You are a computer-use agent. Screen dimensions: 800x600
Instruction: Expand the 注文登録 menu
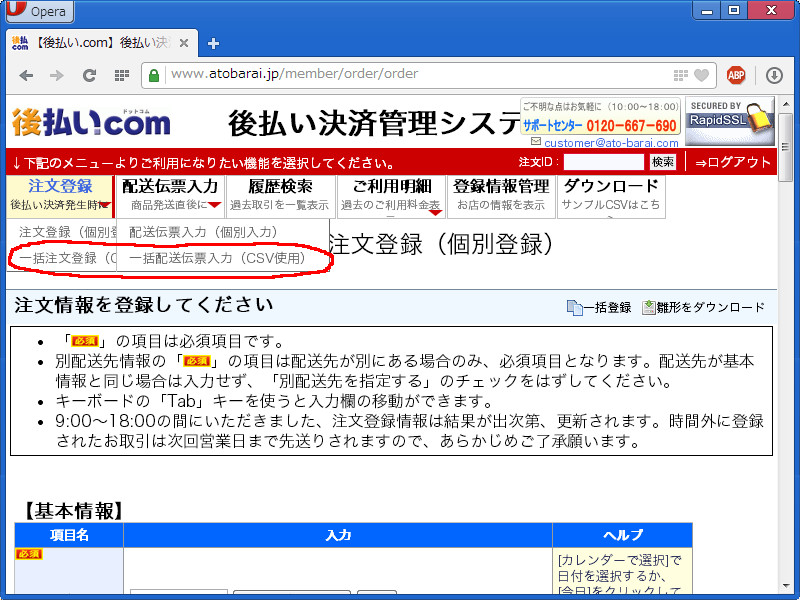point(59,195)
